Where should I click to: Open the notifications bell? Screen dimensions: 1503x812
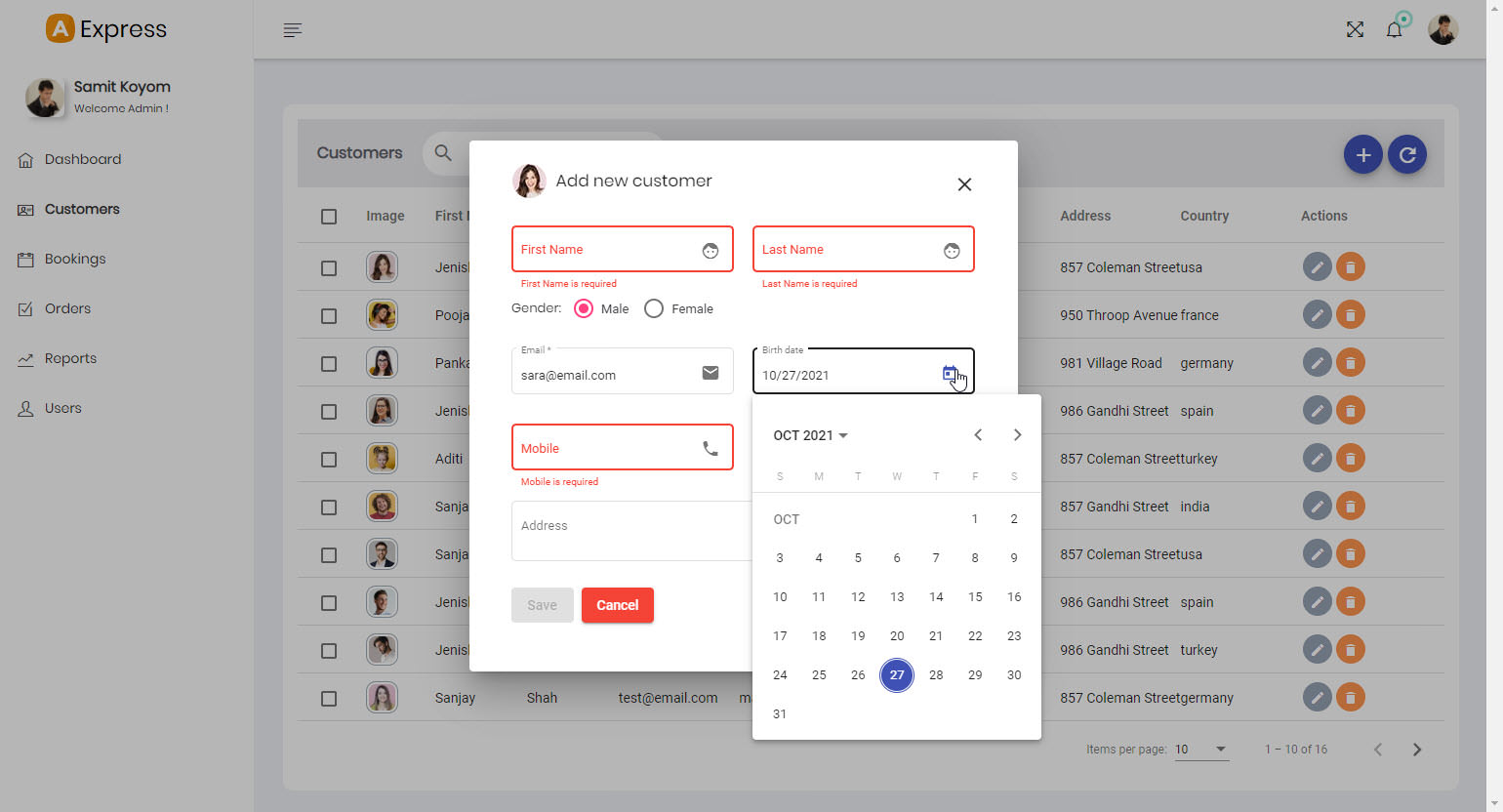coord(1394,30)
